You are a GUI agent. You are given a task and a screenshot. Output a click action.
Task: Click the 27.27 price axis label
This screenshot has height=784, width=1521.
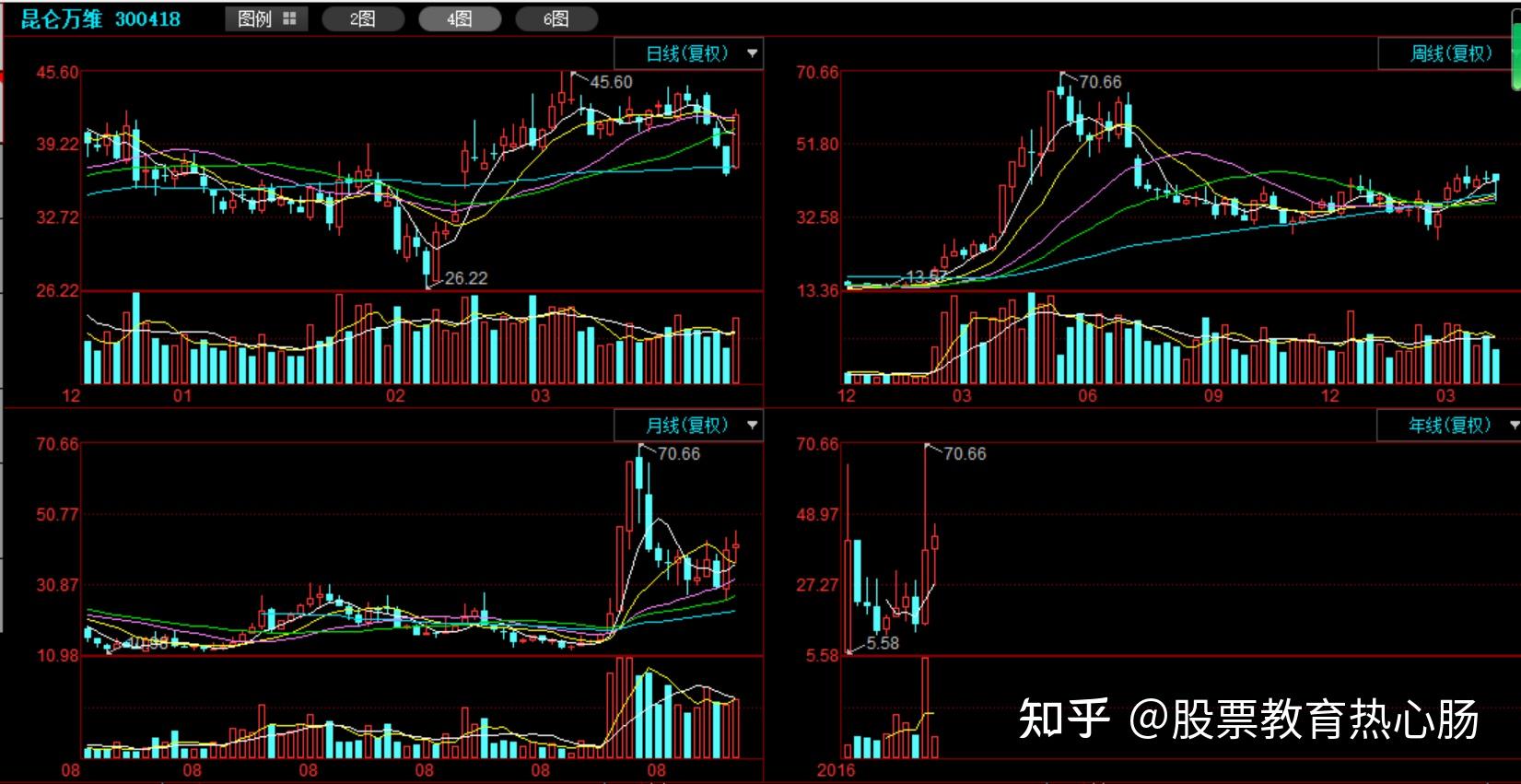pyautogui.click(x=817, y=585)
